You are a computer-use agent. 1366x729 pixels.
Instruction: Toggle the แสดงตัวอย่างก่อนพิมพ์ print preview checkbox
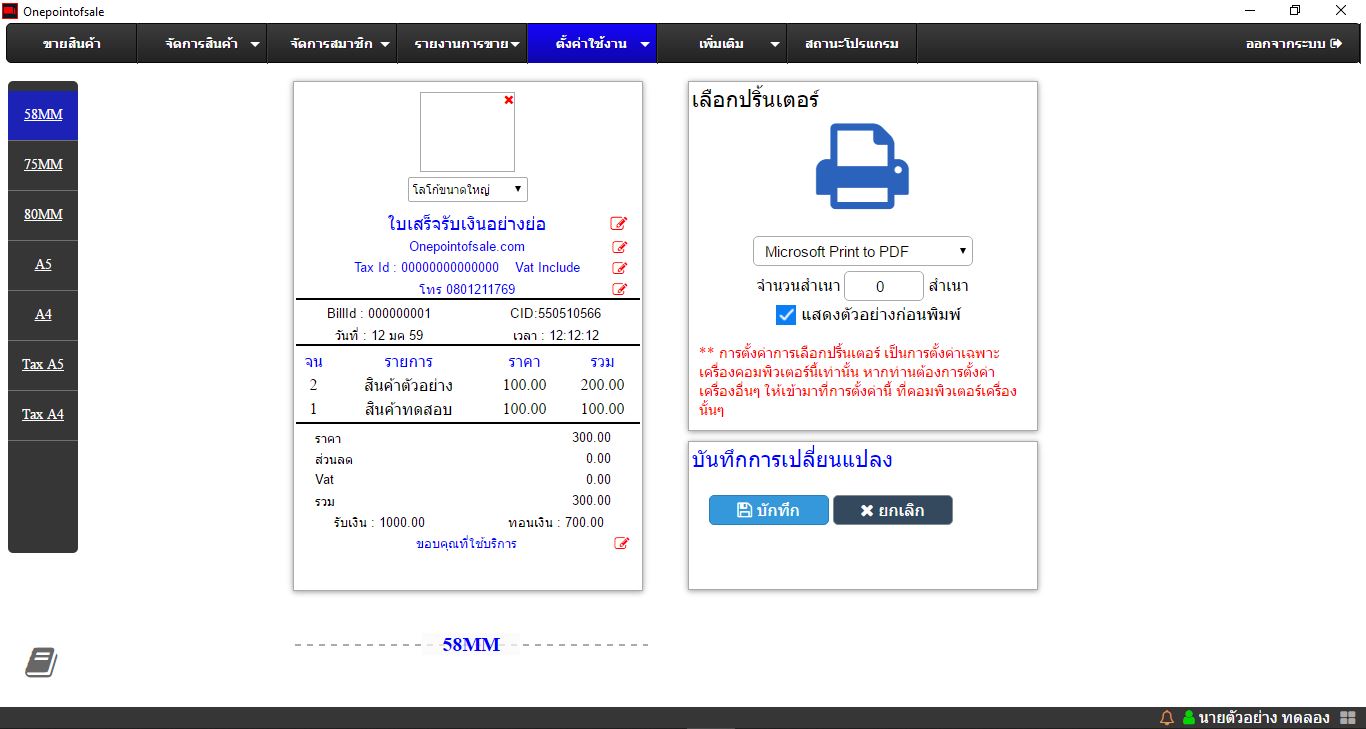pyautogui.click(x=786, y=315)
